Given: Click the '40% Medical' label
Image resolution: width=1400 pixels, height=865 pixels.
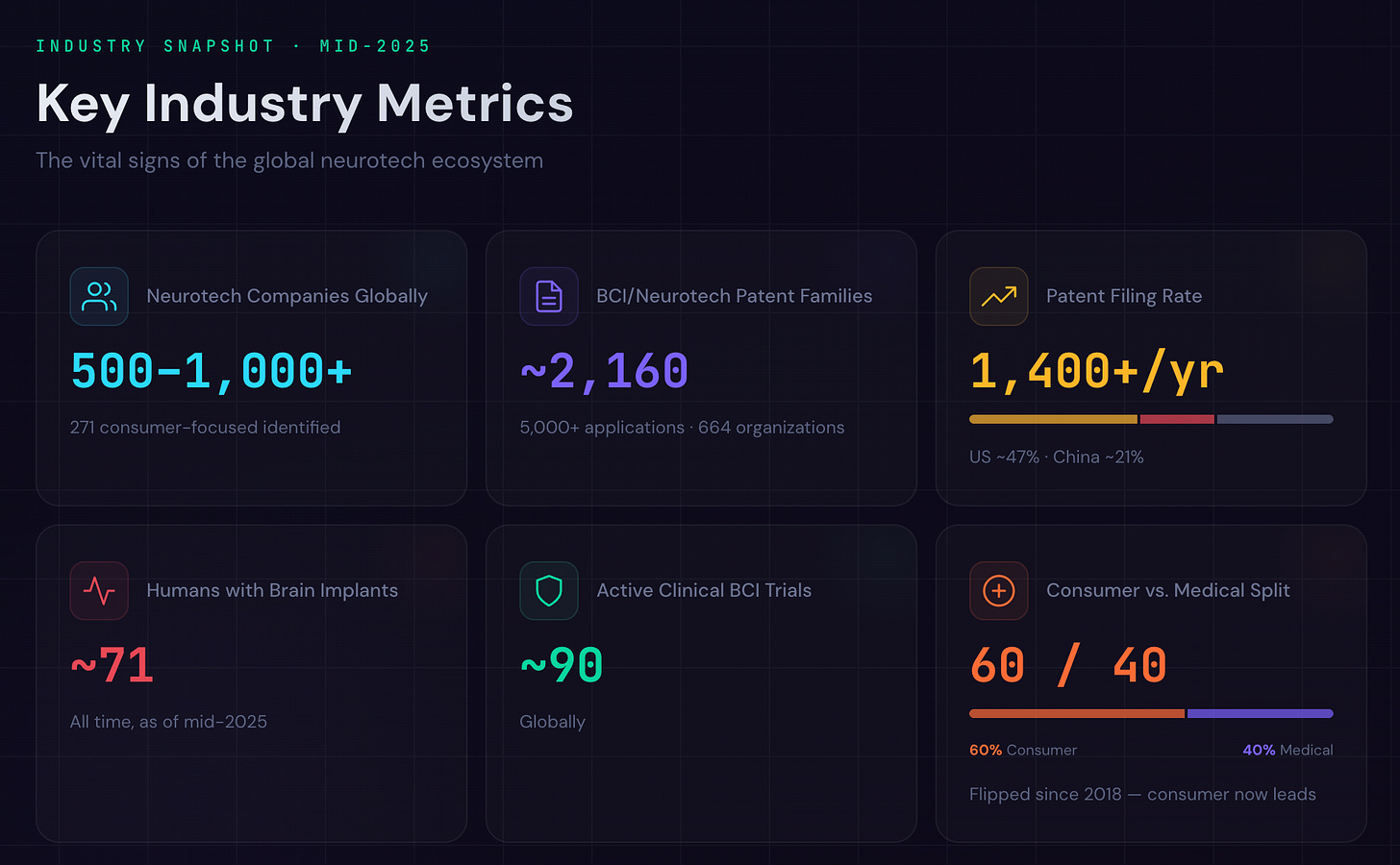Looking at the screenshot, I should click(1287, 750).
